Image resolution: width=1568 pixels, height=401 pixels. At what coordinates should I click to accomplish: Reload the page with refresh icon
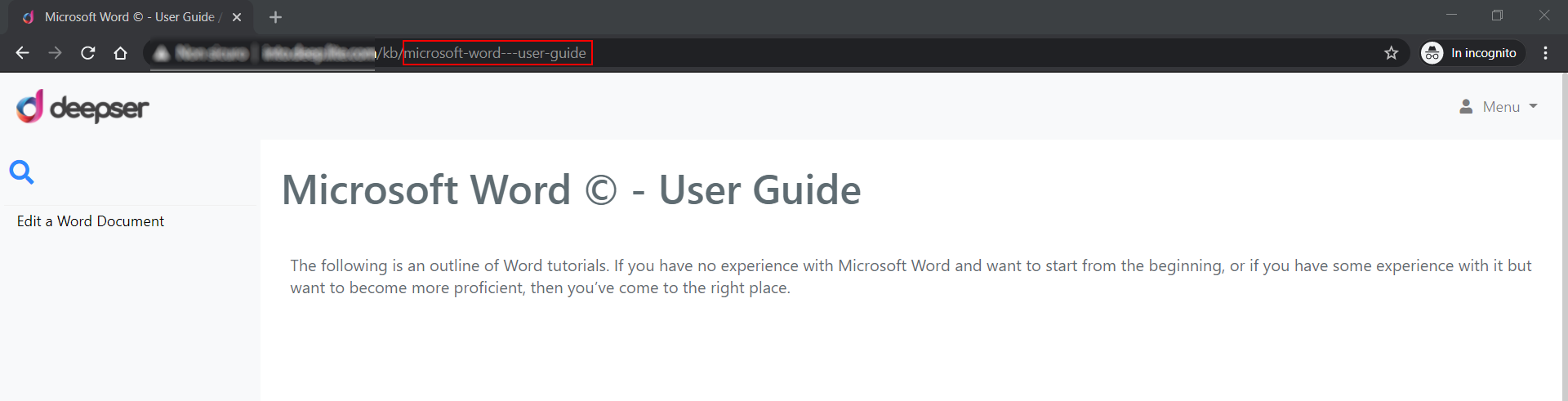click(x=88, y=53)
